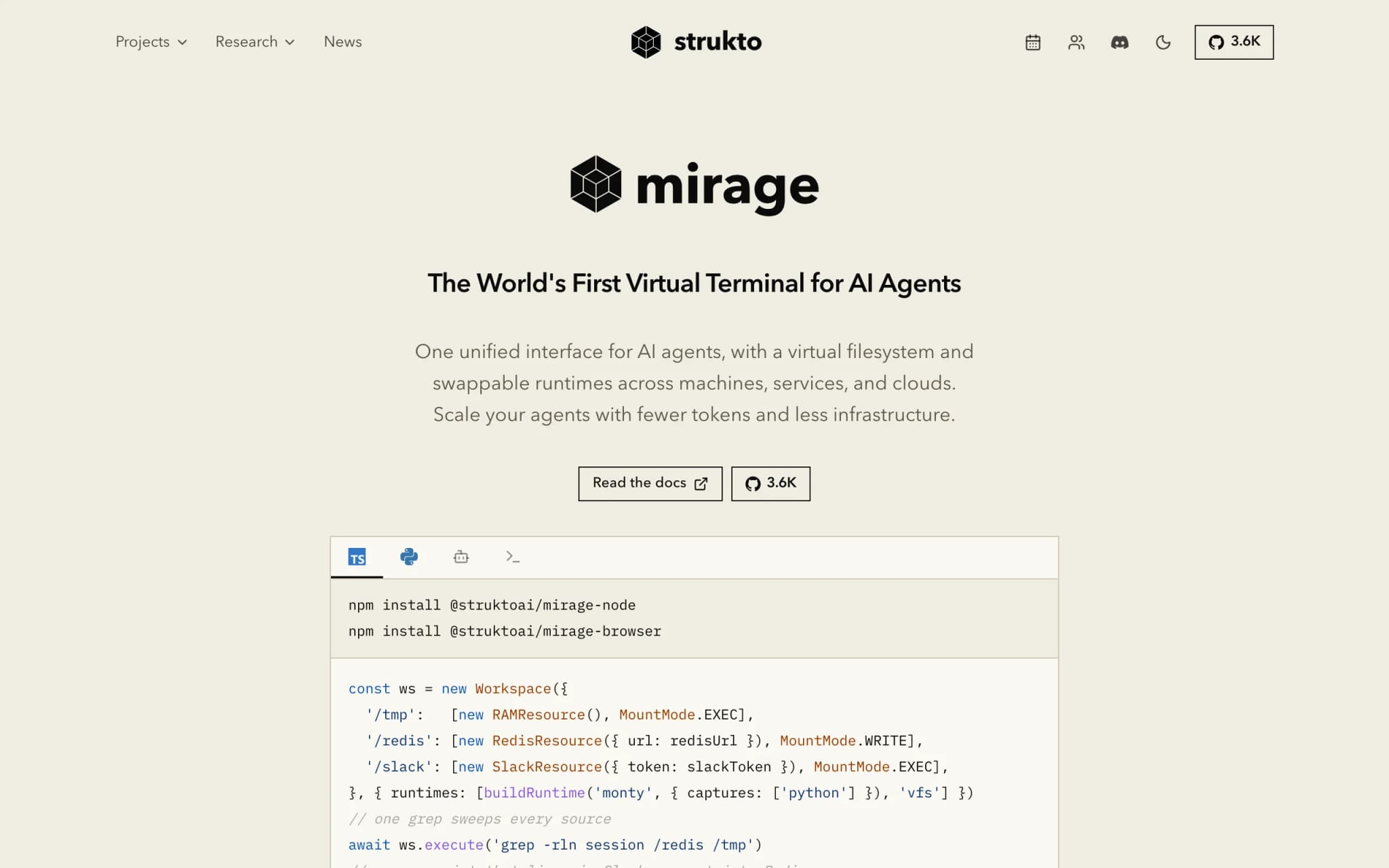Select the TypeScript code tab
The image size is (1389, 868).
[x=357, y=557]
